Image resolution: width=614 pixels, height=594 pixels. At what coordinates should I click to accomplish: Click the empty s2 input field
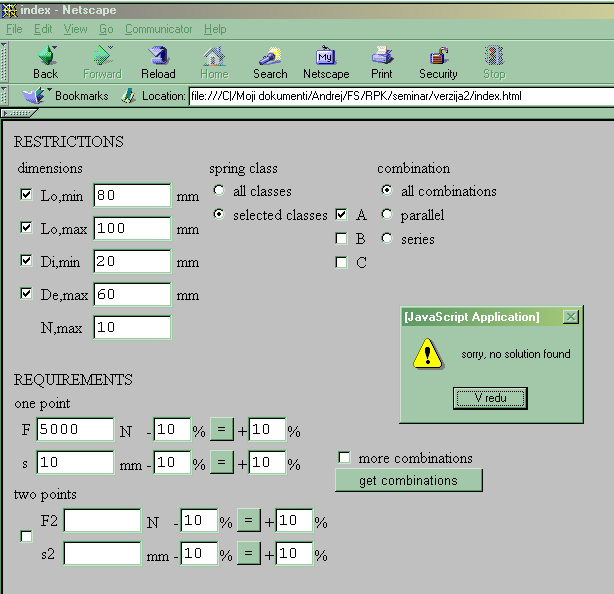(x=102, y=553)
